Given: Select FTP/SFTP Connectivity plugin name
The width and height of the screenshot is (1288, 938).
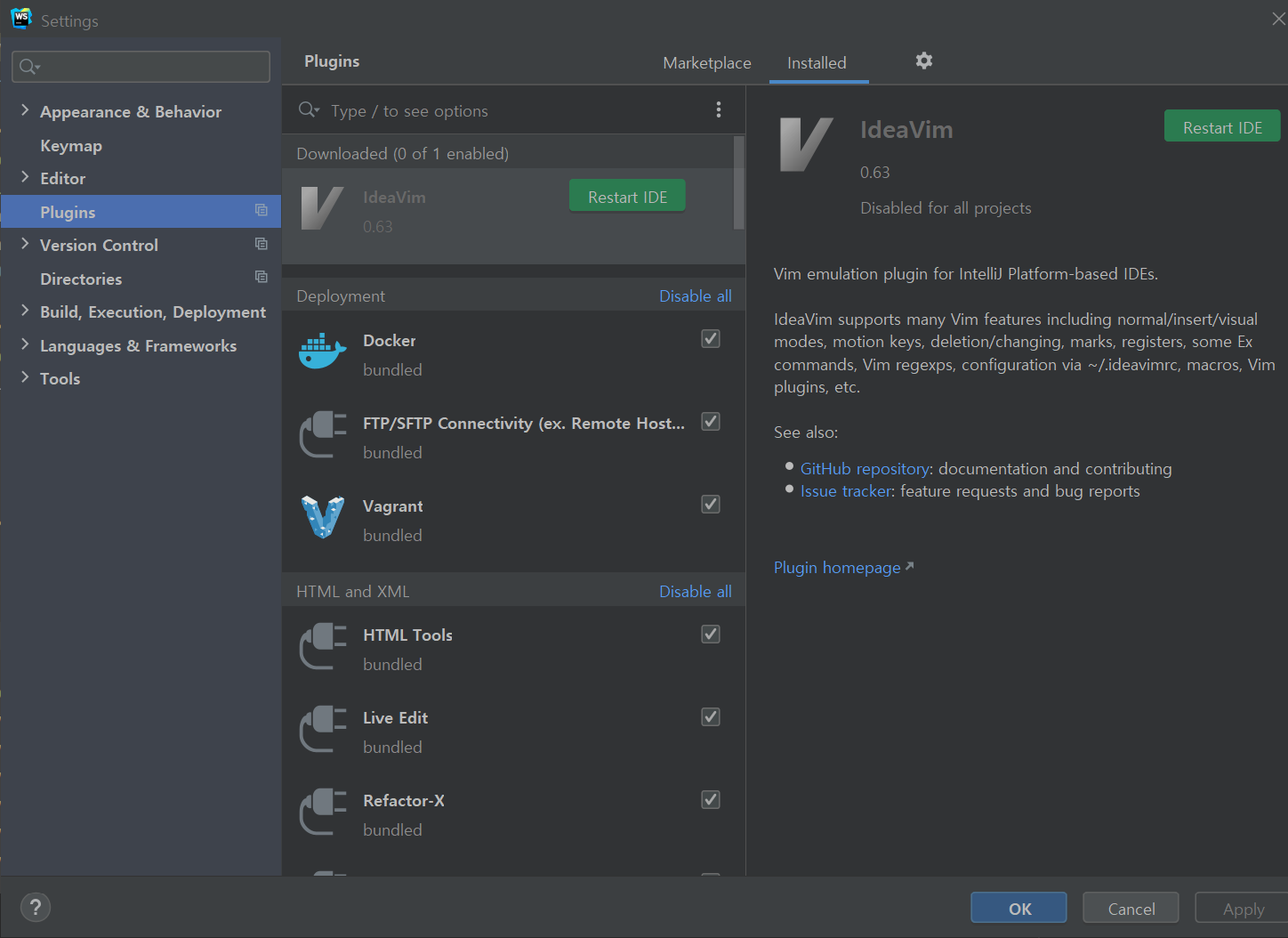Looking at the screenshot, I should click(524, 423).
